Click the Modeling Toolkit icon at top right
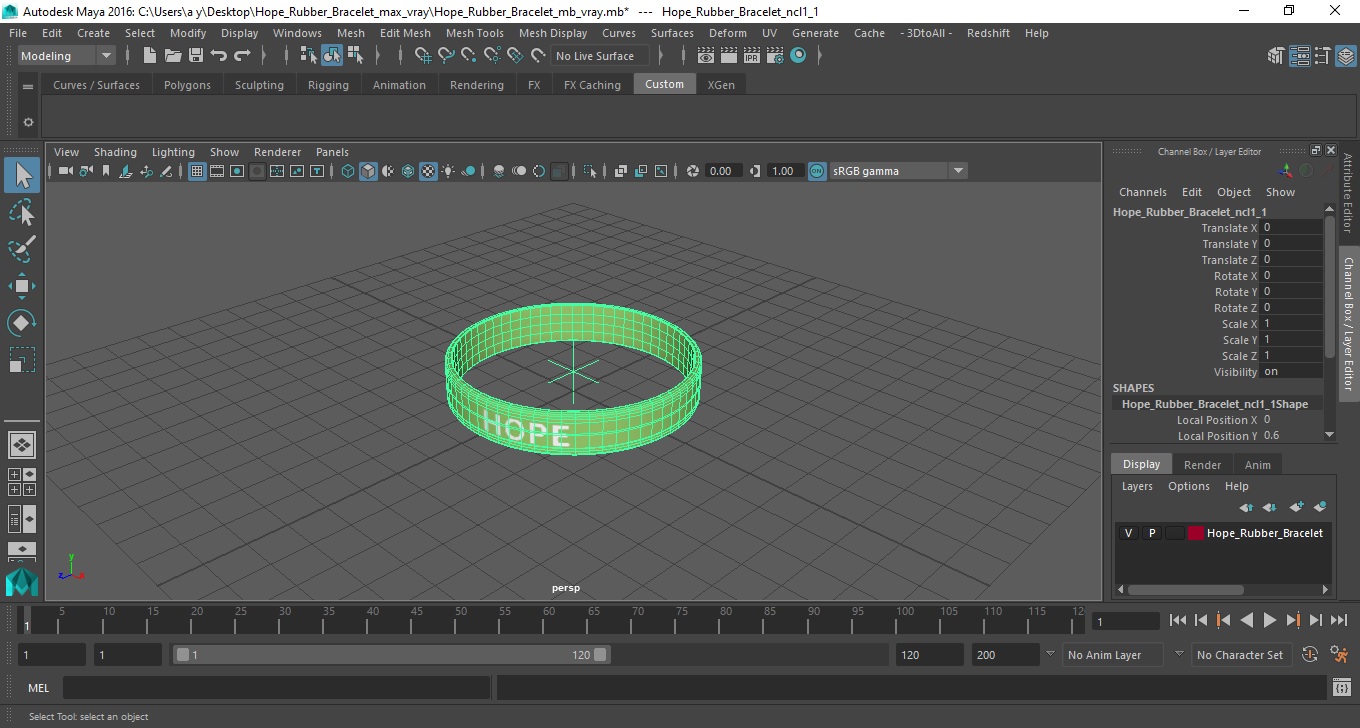The width and height of the screenshot is (1360, 728). (x=1276, y=56)
